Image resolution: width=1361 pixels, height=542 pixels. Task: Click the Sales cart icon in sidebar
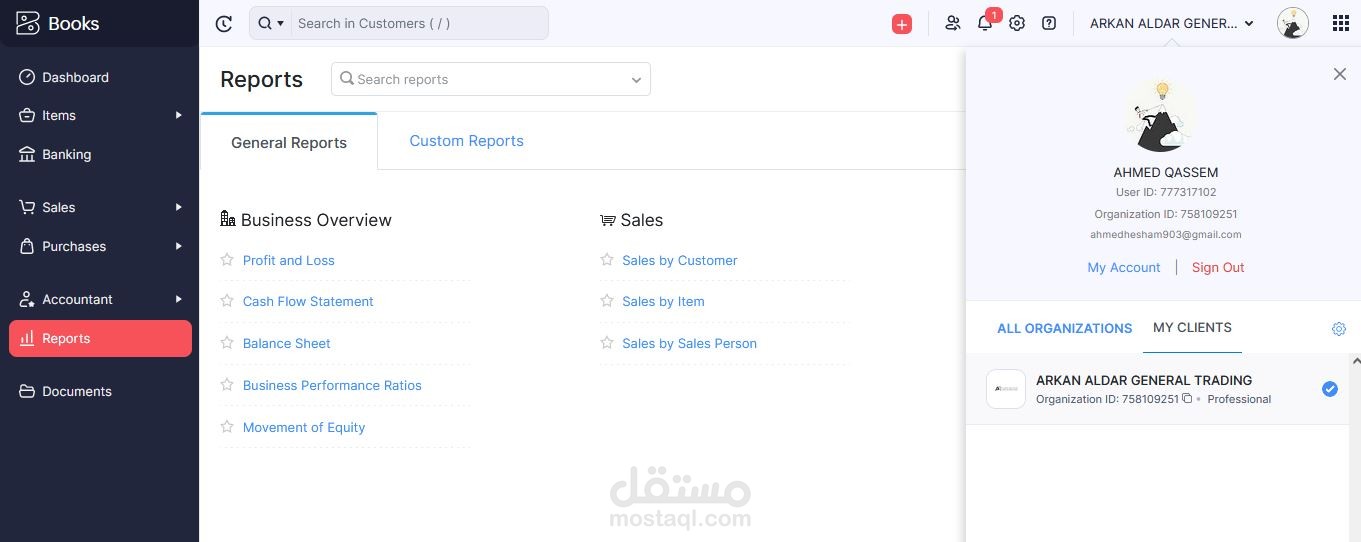pyautogui.click(x=27, y=207)
